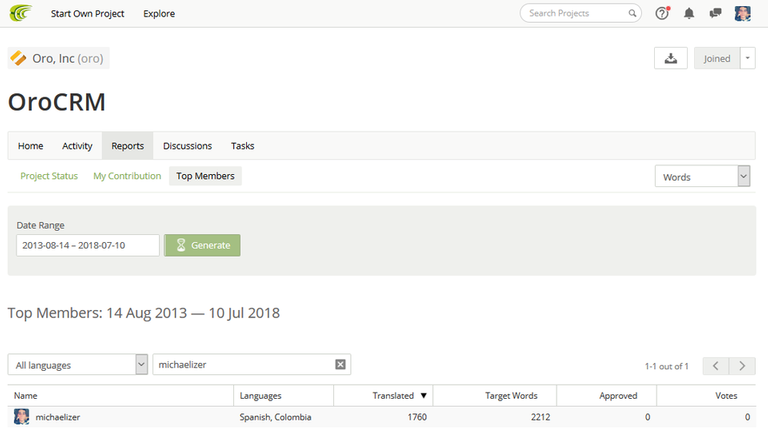Click the 2212 target words value
Viewport: 768px width, 438px height.
tap(540, 417)
